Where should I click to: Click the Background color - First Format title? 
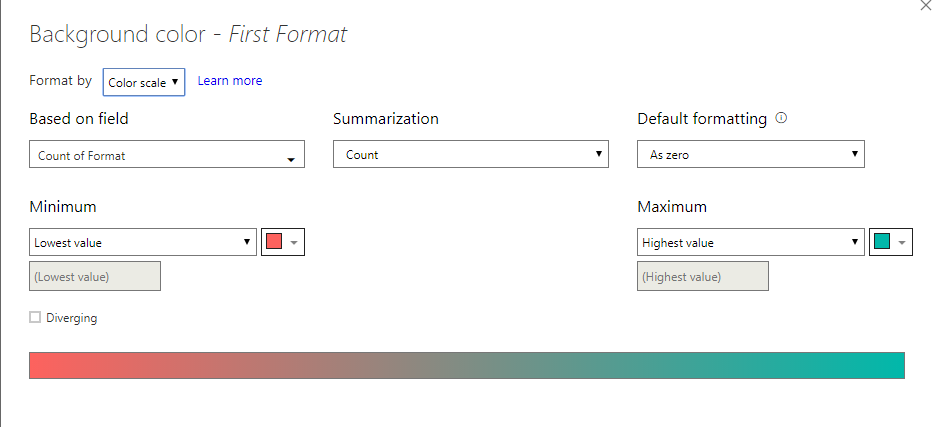click(x=188, y=35)
